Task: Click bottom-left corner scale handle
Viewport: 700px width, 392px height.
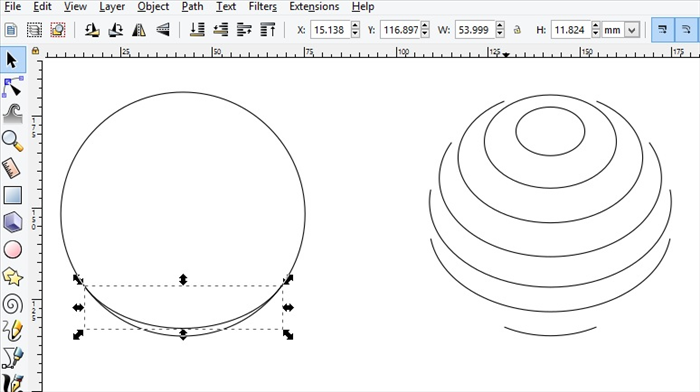Action: tap(78, 334)
